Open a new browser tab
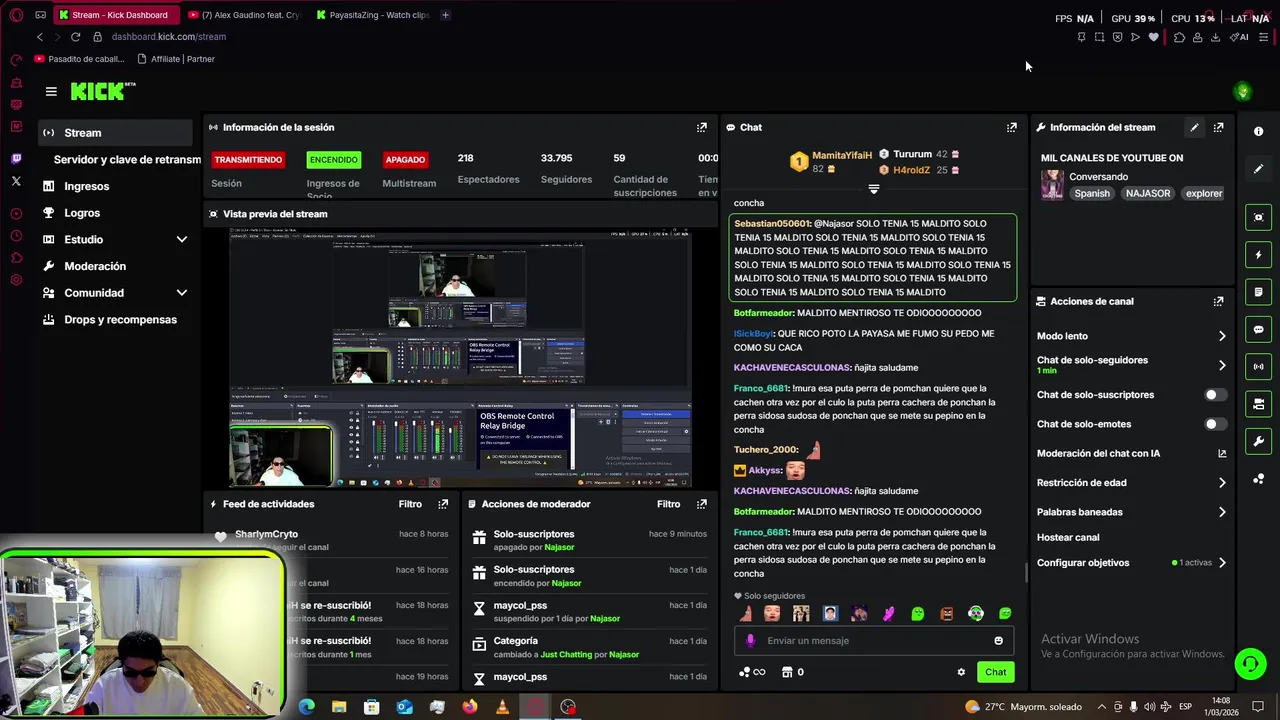The image size is (1280, 720). [446, 15]
